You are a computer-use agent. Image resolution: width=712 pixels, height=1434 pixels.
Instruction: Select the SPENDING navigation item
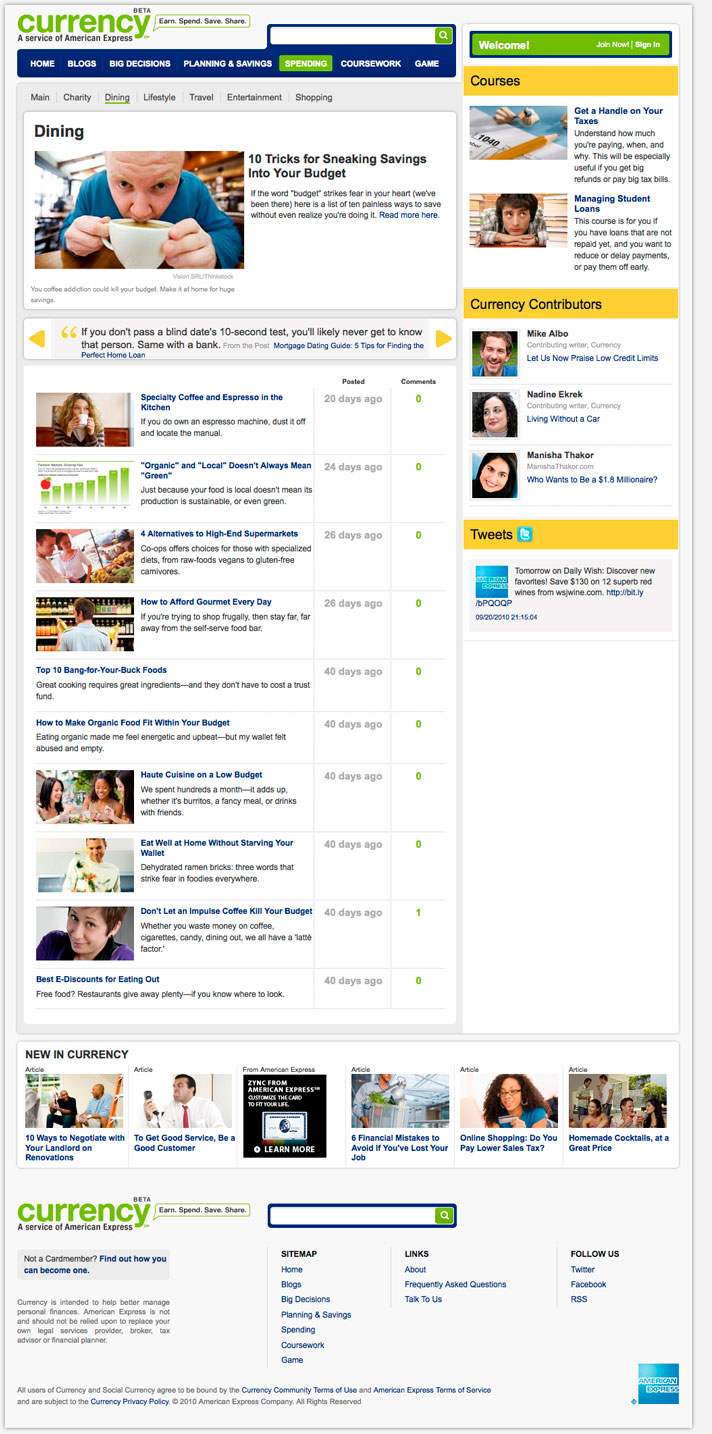click(305, 63)
